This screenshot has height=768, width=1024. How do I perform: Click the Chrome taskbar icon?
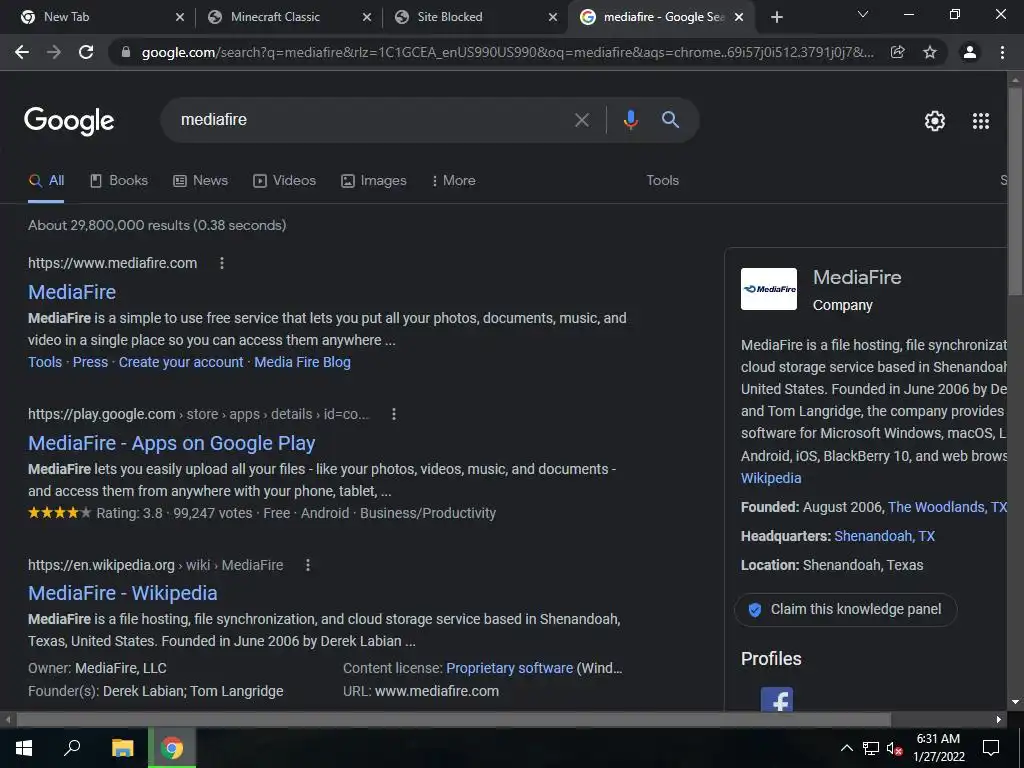point(172,748)
